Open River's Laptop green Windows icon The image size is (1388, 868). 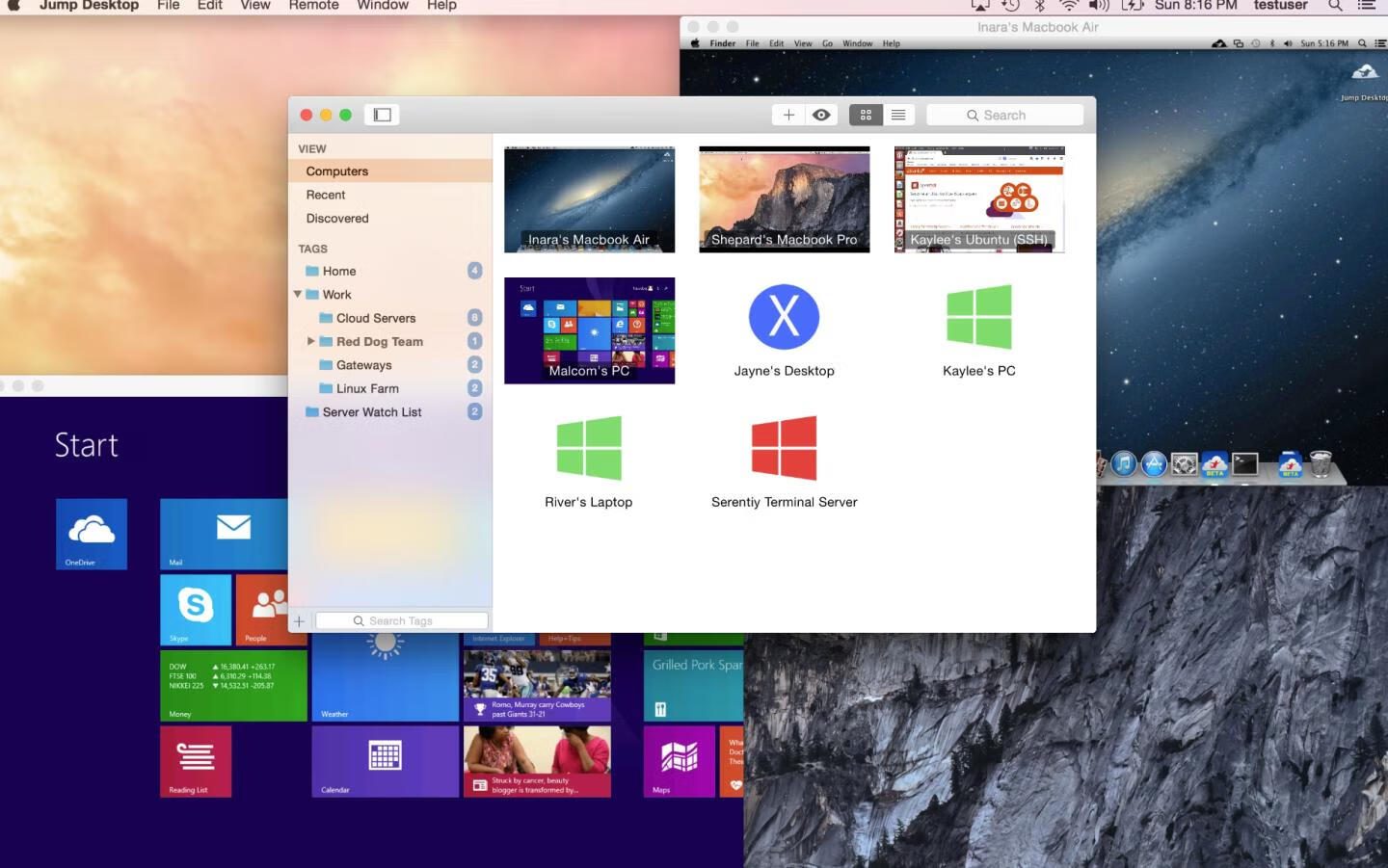click(589, 448)
